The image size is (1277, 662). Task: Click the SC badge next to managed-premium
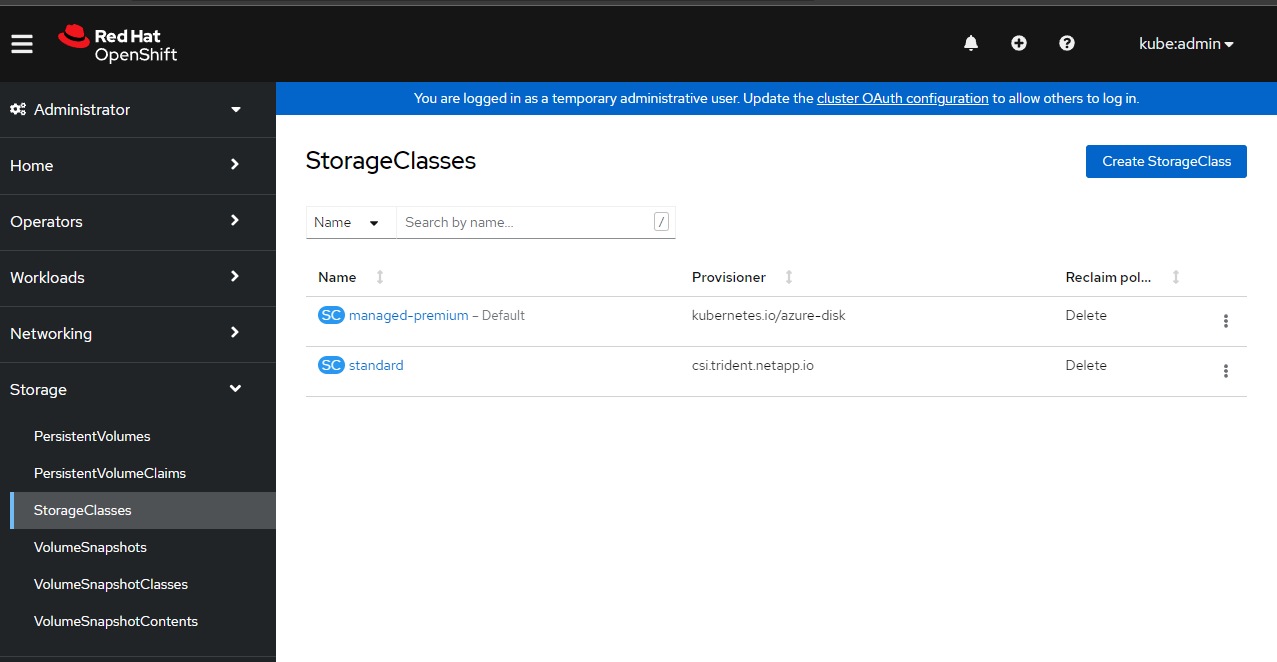coord(331,314)
